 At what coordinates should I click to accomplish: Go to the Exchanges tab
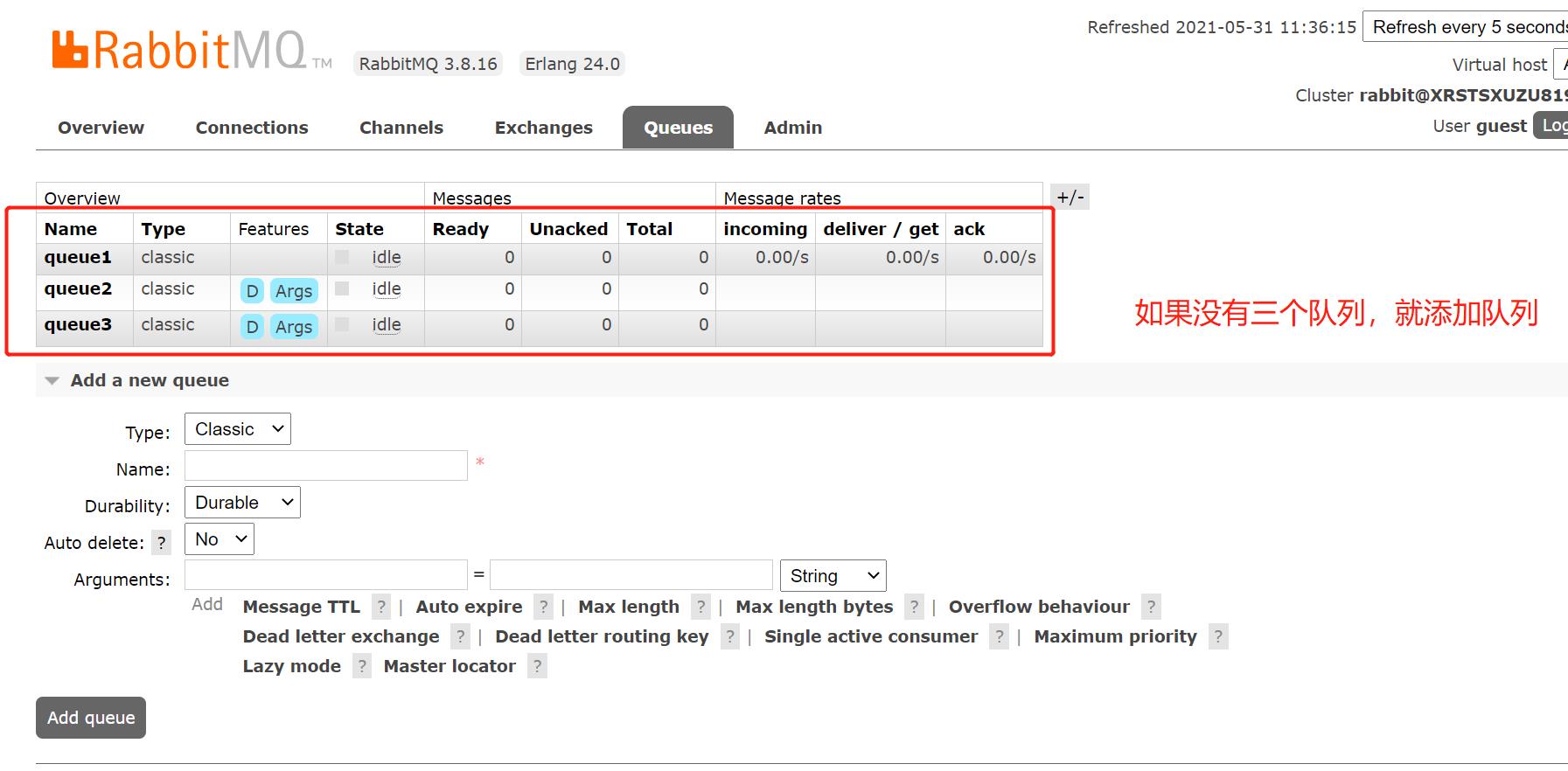pyautogui.click(x=544, y=128)
